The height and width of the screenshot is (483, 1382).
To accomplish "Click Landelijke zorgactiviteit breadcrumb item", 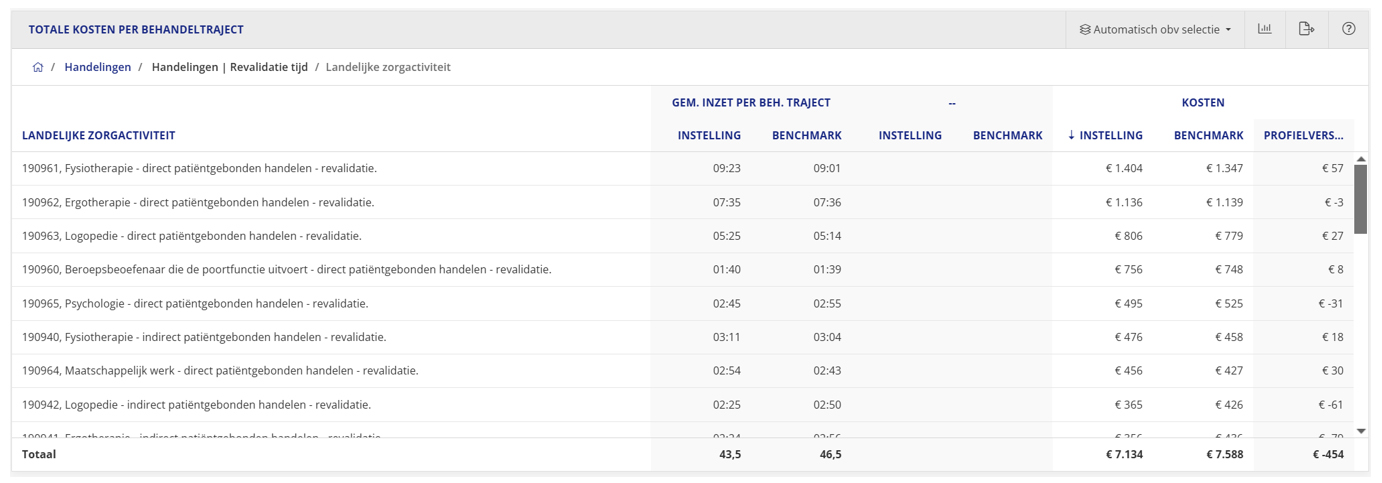I will coord(388,67).
